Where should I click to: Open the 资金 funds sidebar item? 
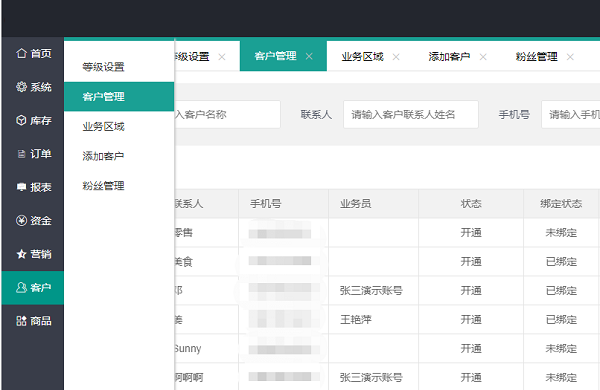click(33, 221)
